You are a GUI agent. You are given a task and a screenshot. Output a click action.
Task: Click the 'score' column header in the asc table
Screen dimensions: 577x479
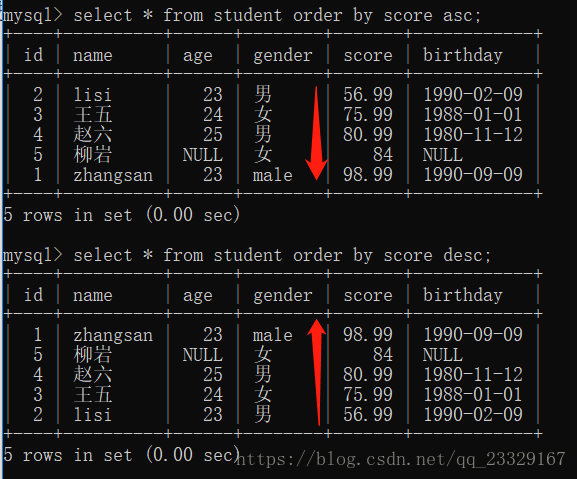[368, 56]
